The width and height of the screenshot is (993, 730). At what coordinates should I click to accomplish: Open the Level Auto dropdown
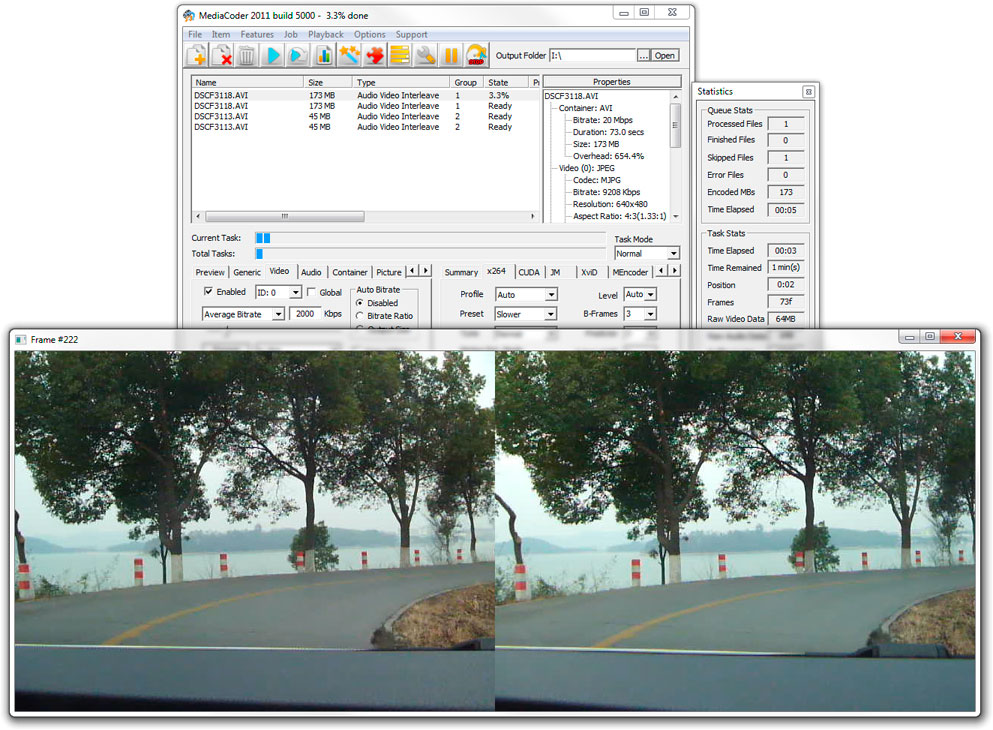(x=650, y=294)
